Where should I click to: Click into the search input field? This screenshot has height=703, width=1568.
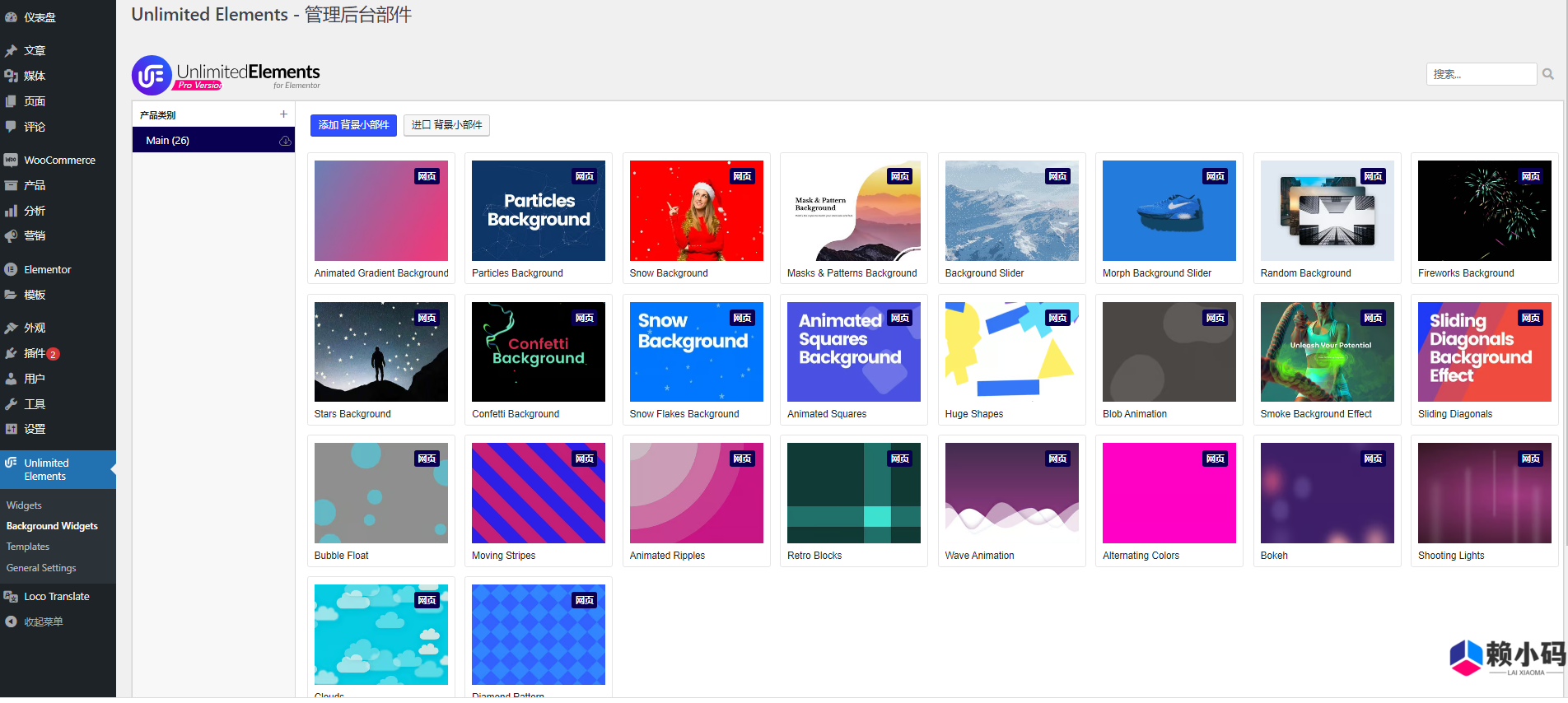(1480, 74)
